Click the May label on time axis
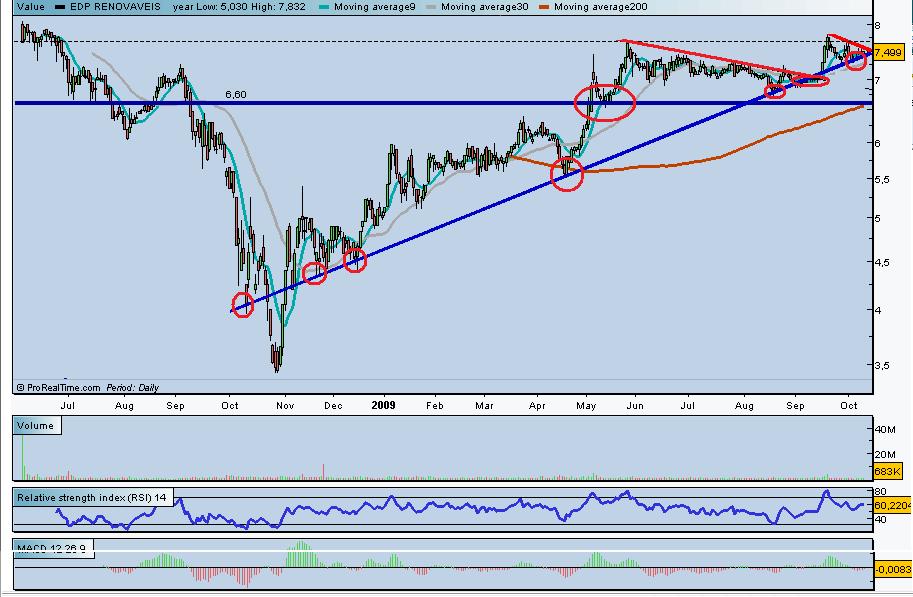 586,405
